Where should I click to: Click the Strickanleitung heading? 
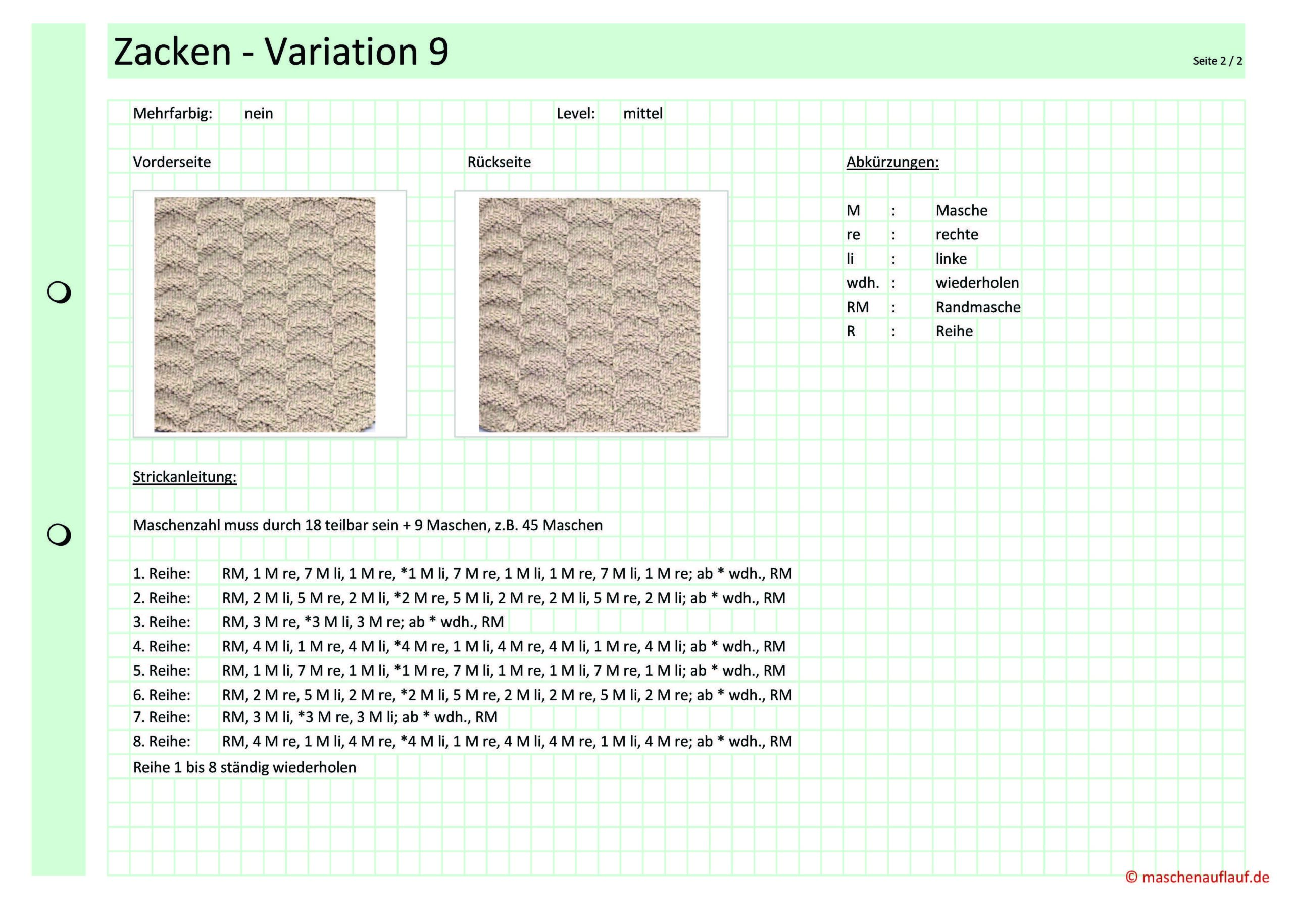click(184, 477)
